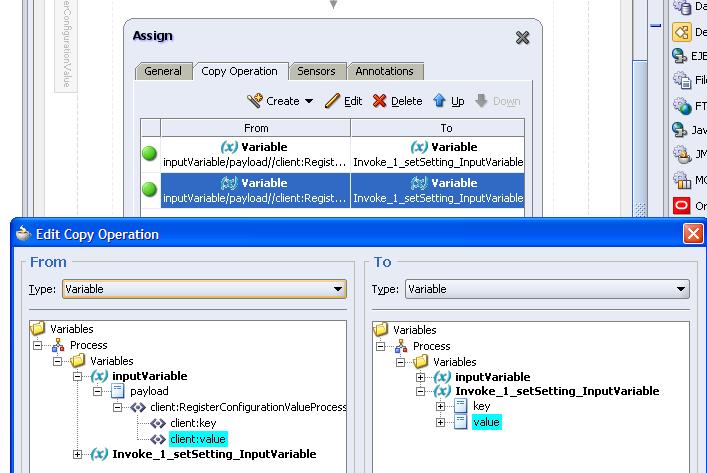Open the To Type dropdown

tap(681, 289)
